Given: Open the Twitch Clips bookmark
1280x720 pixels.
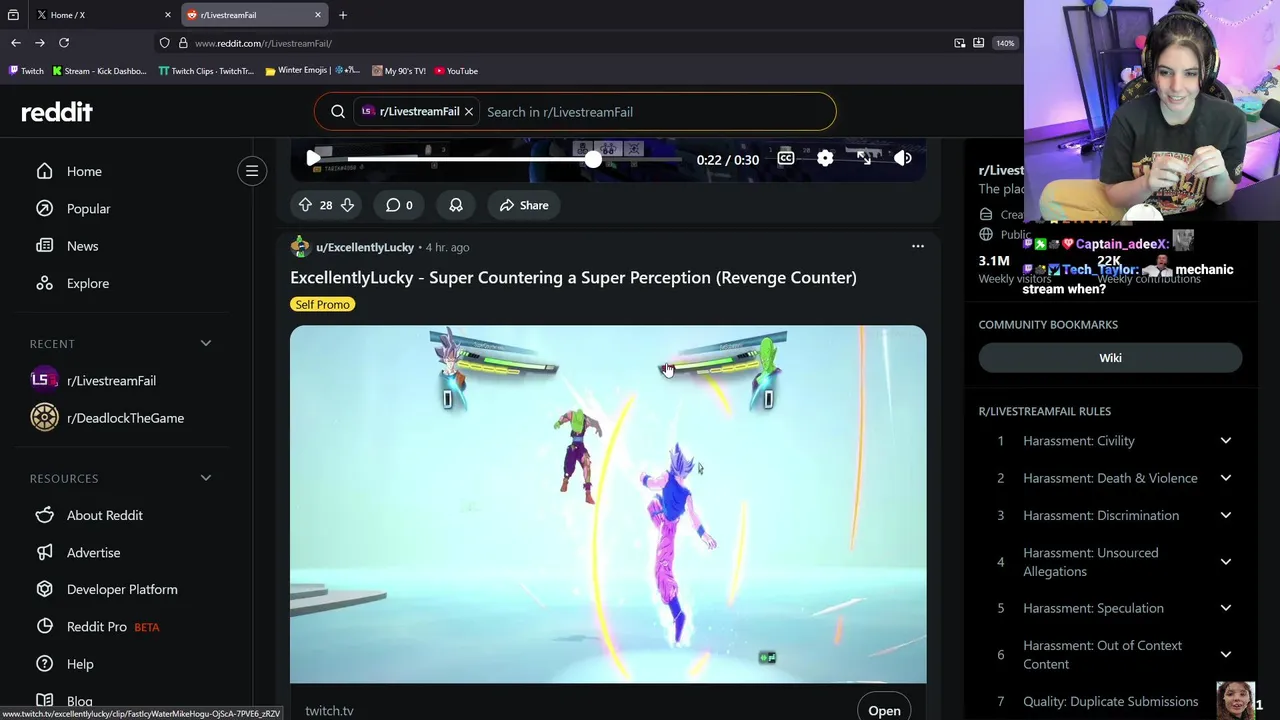Looking at the screenshot, I should [x=207, y=71].
